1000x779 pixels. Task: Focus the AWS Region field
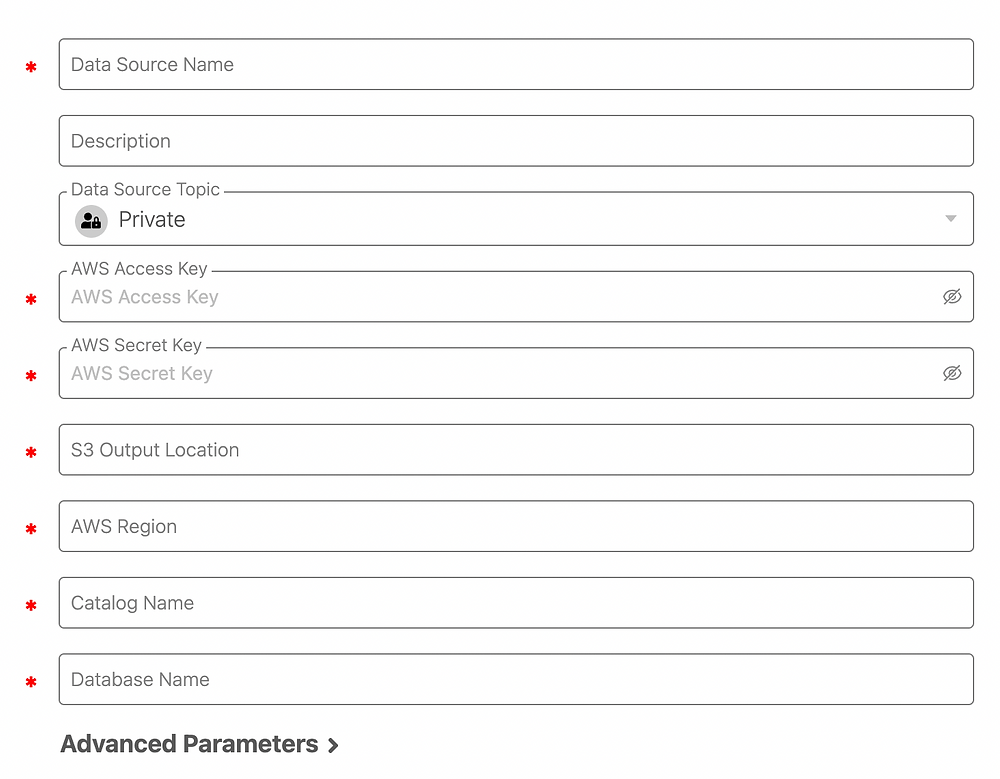pyautogui.click(x=516, y=526)
